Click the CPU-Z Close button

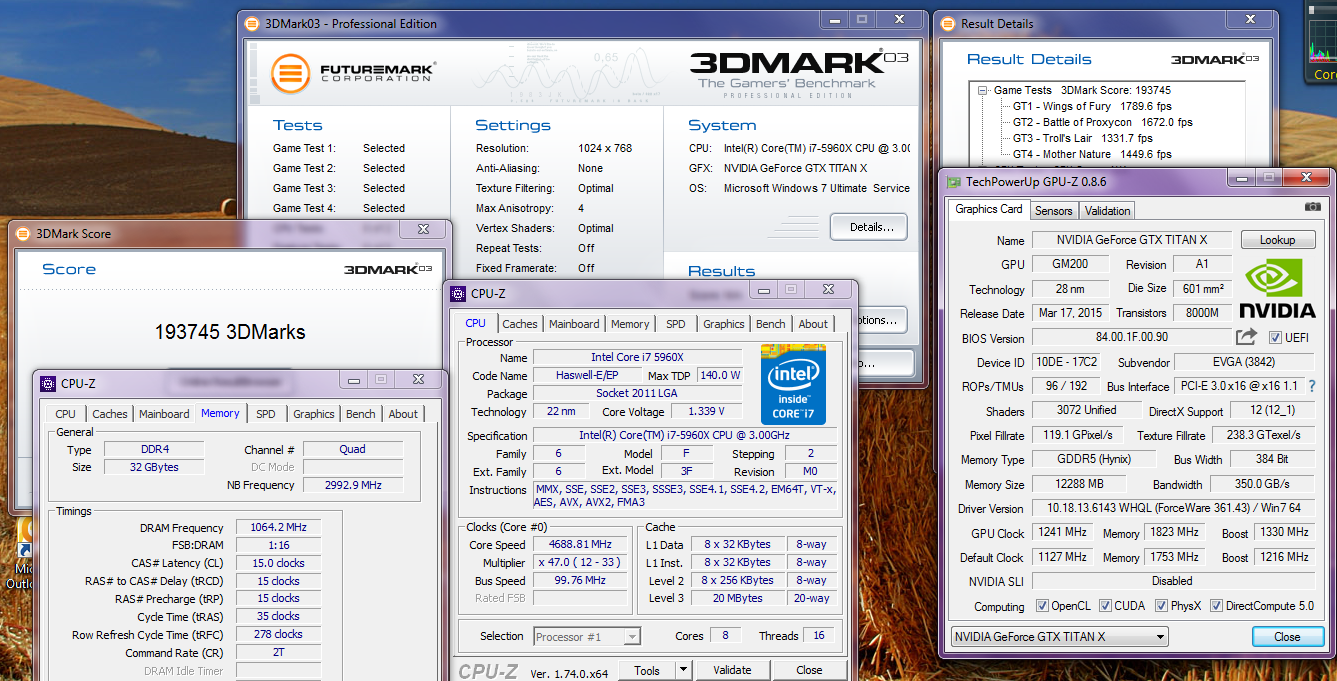(x=809, y=670)
